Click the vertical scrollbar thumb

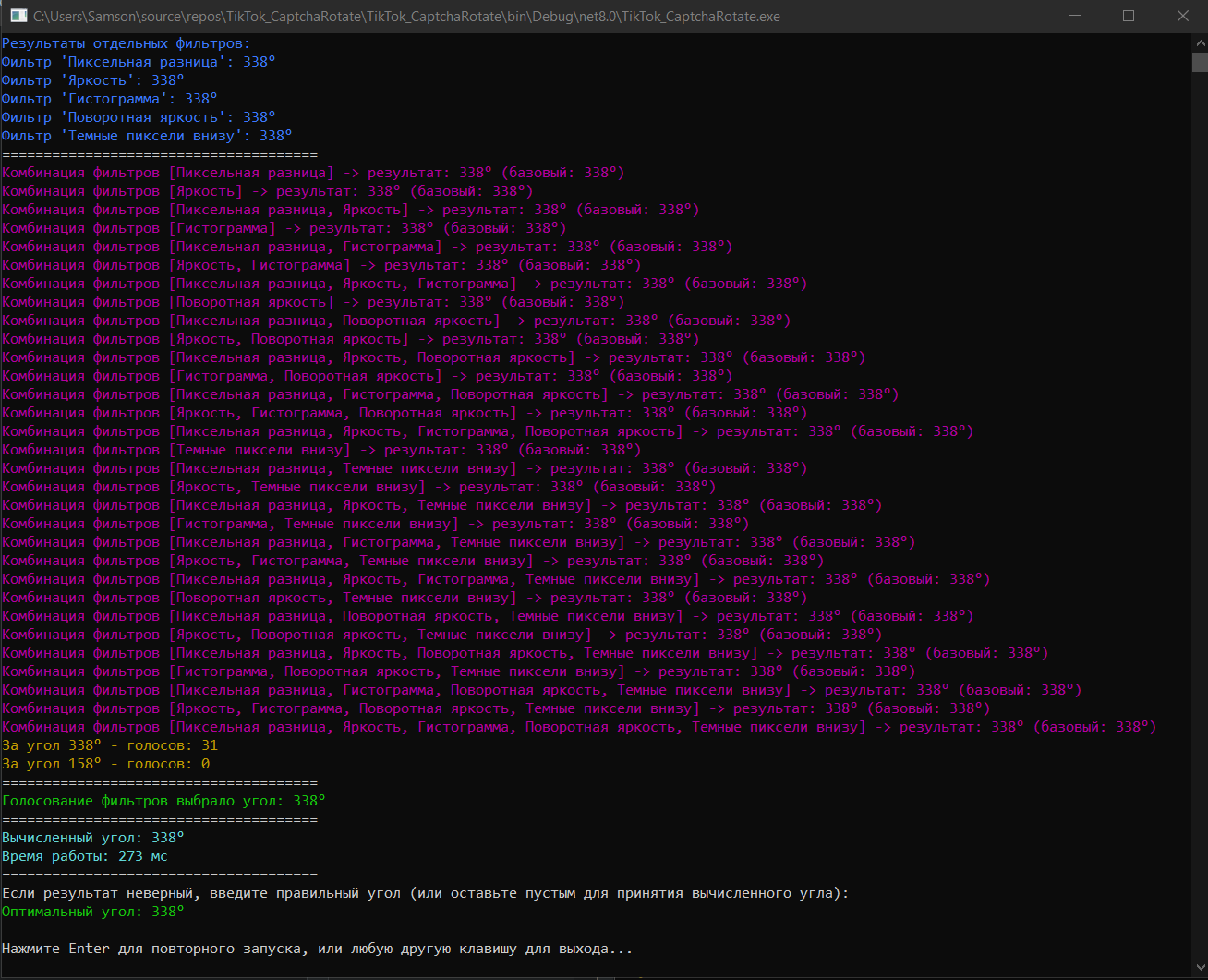(x=1199, y=62)
